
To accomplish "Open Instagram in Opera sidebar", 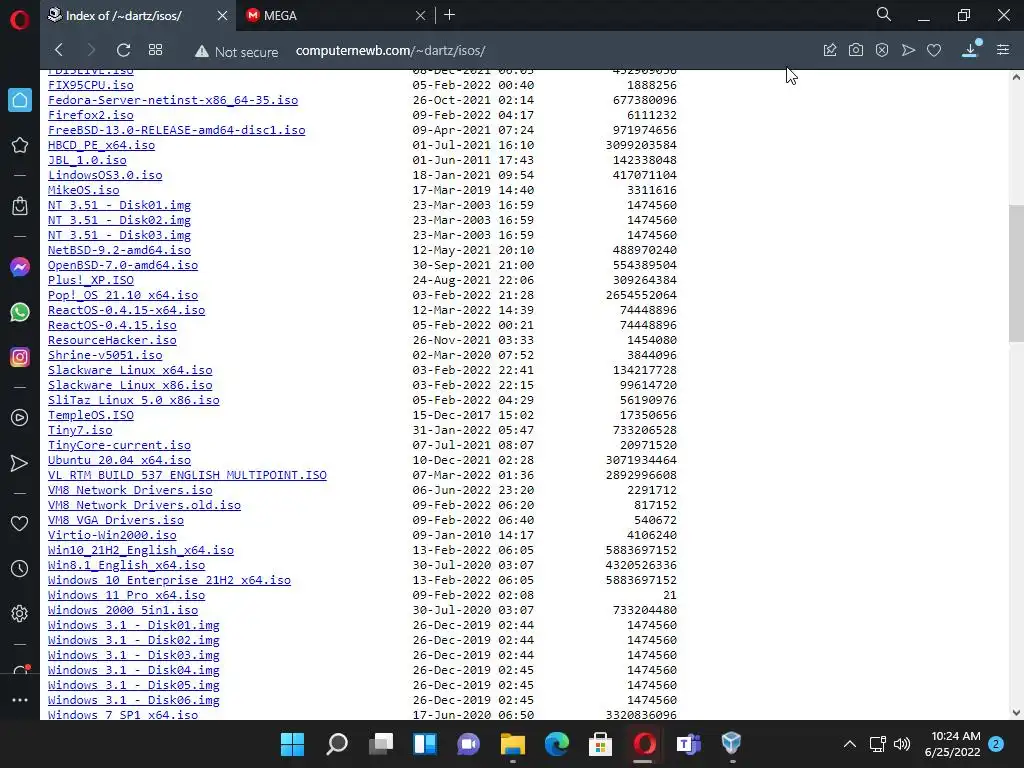I will [20, 357].
